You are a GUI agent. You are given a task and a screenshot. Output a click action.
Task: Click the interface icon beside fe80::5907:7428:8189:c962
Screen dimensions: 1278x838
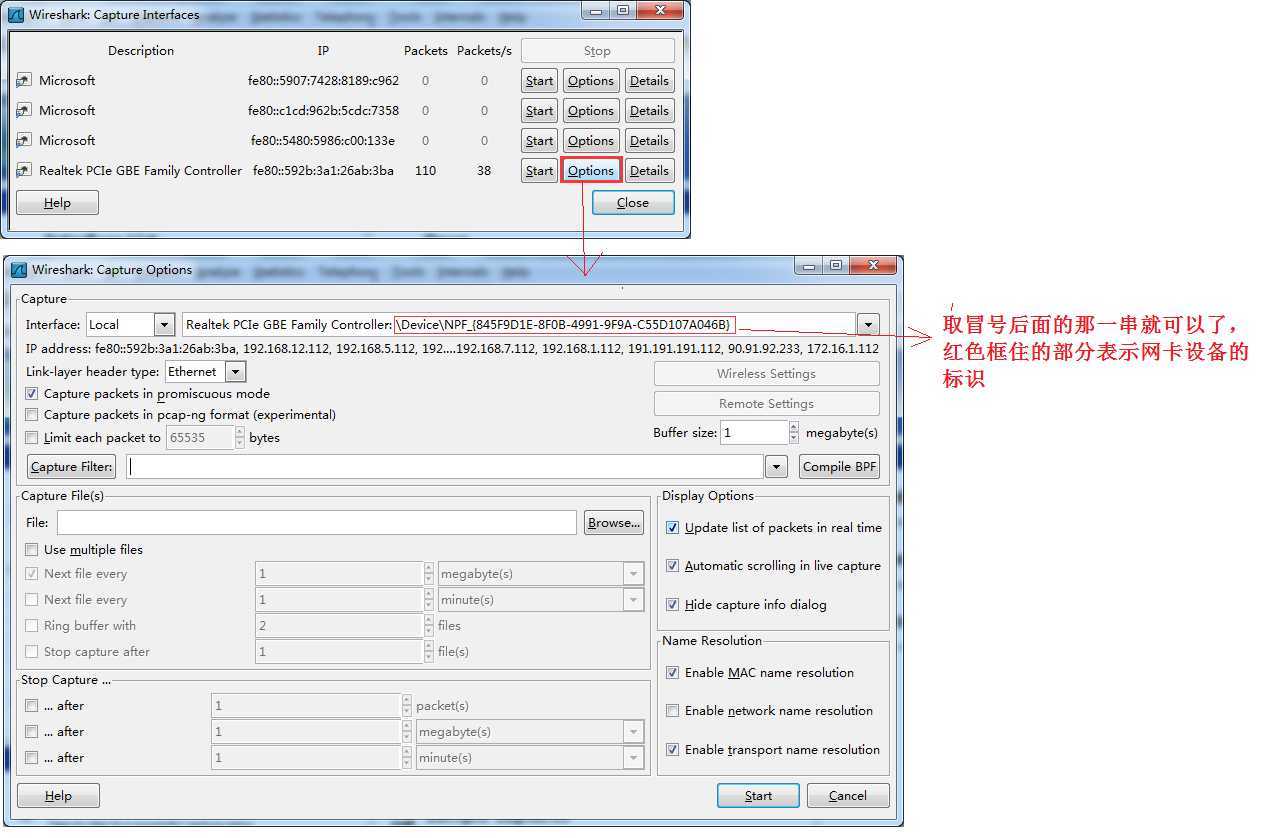pyautogui.click(x=24, y=81)
